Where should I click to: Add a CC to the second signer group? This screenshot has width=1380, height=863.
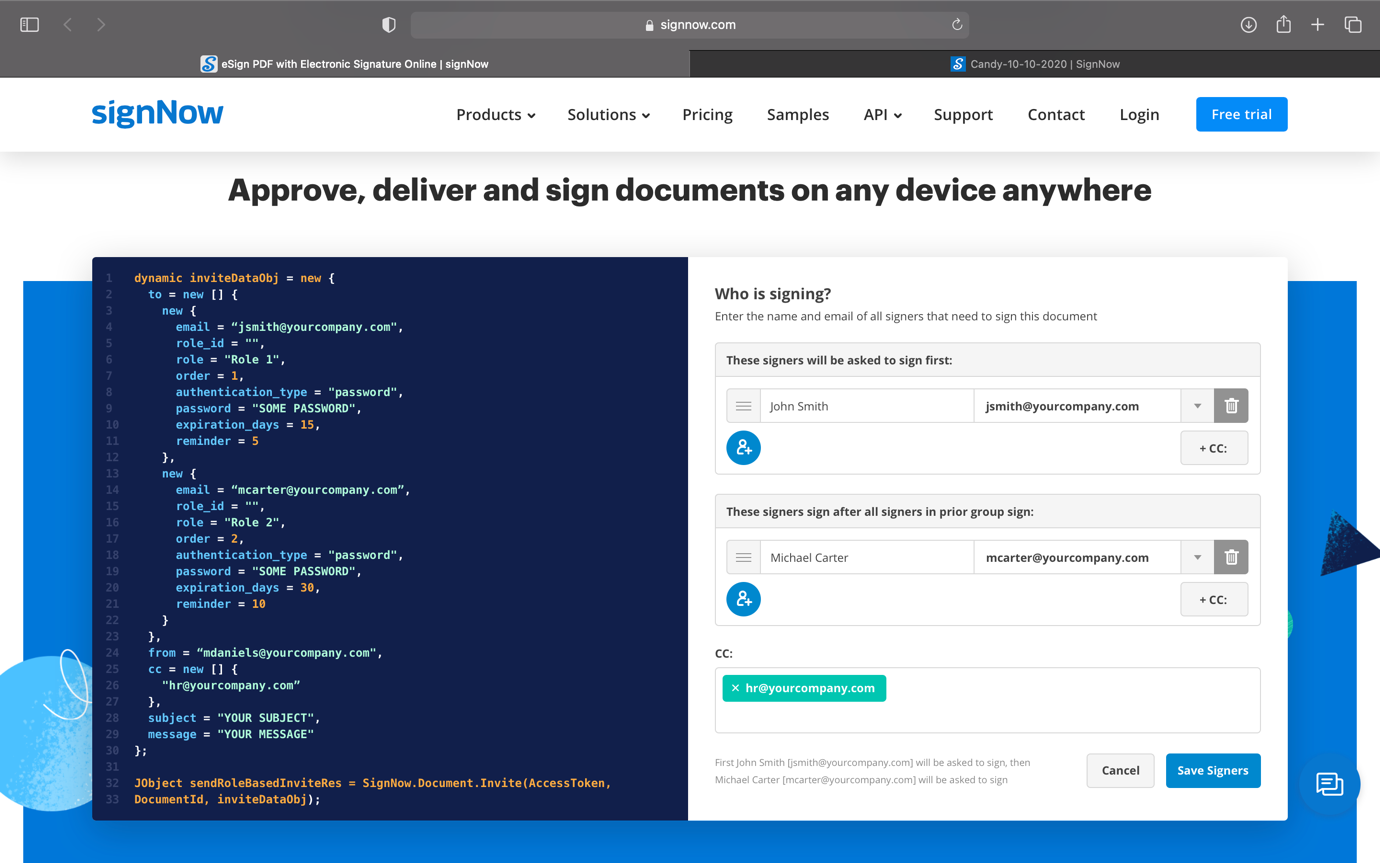coord(1214,599)
